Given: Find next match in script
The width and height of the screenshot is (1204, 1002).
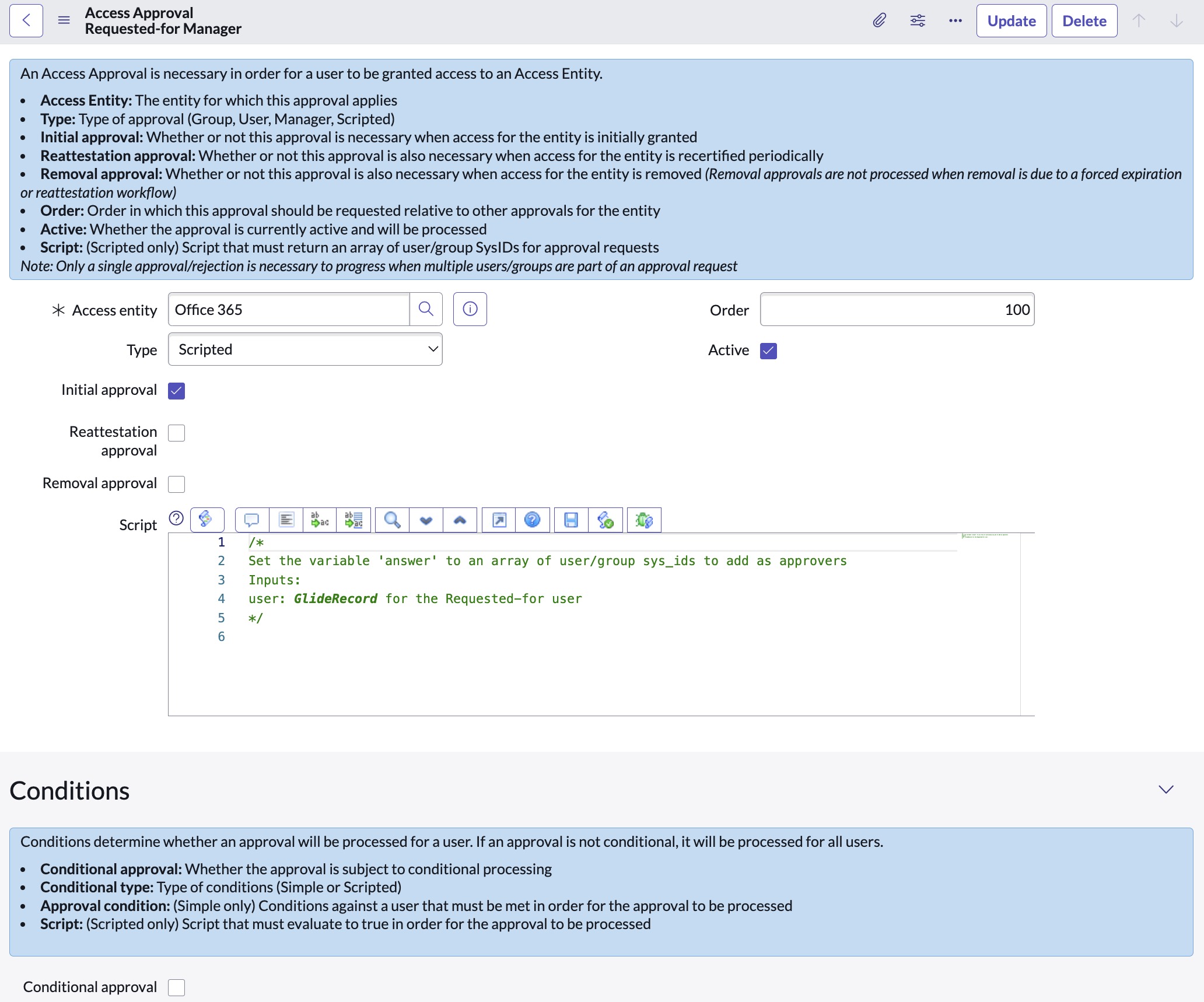Looking at the screenshot, I should point(426,520).
